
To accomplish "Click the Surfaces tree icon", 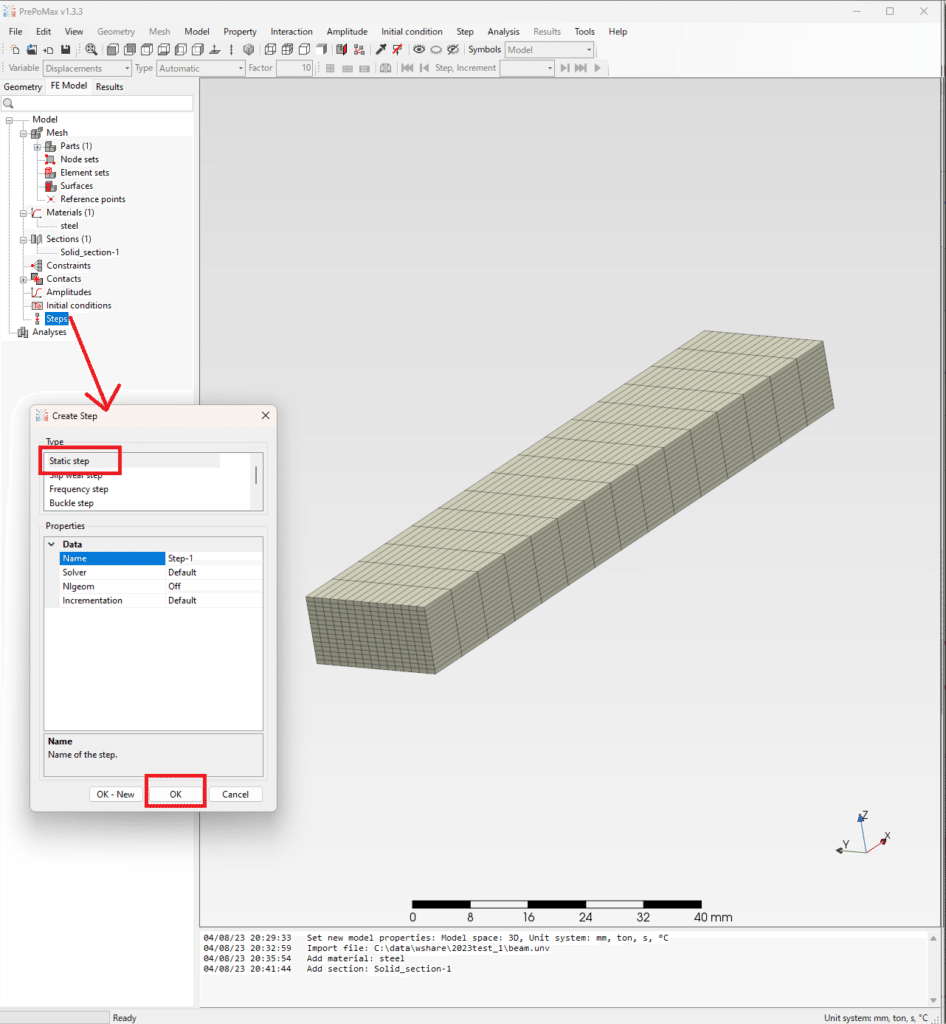I will tap(50, 186).
